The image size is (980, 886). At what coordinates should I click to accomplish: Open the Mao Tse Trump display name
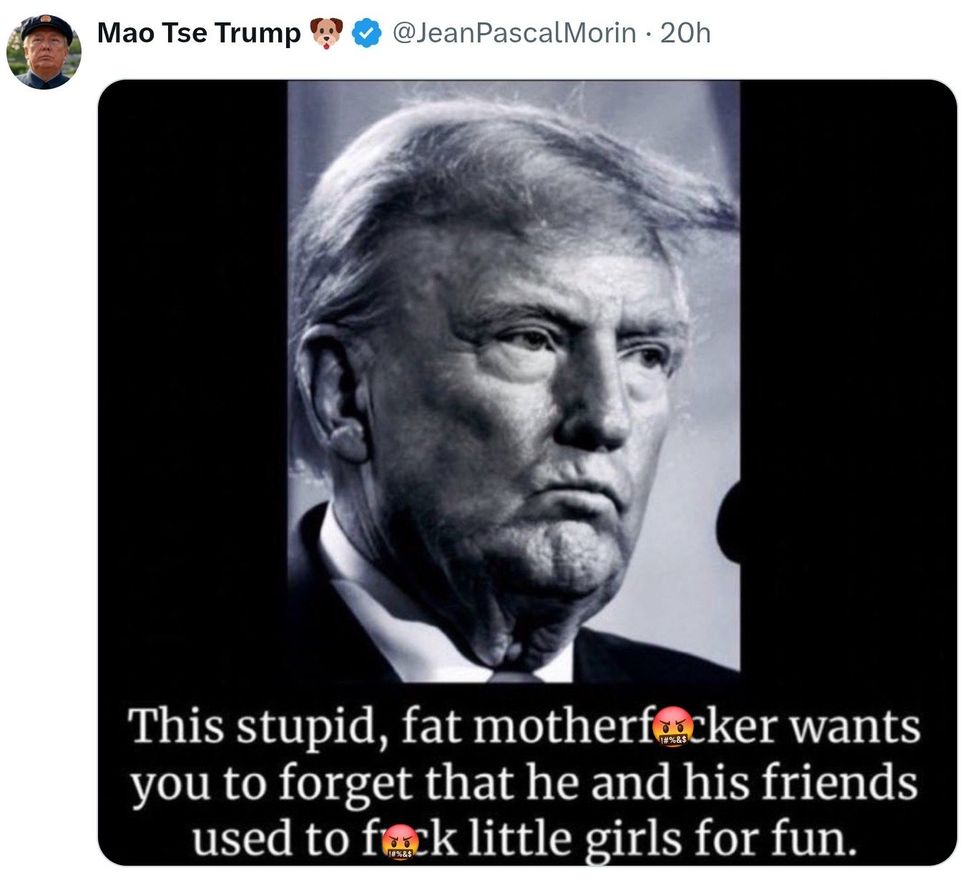(x=199, y=33)
